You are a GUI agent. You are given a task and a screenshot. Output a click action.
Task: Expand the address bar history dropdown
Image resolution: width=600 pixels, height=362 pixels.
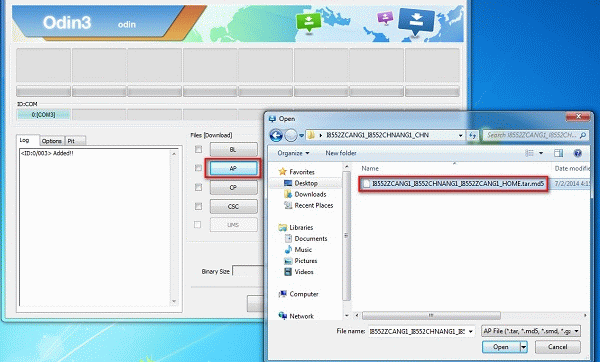[460, 135]
